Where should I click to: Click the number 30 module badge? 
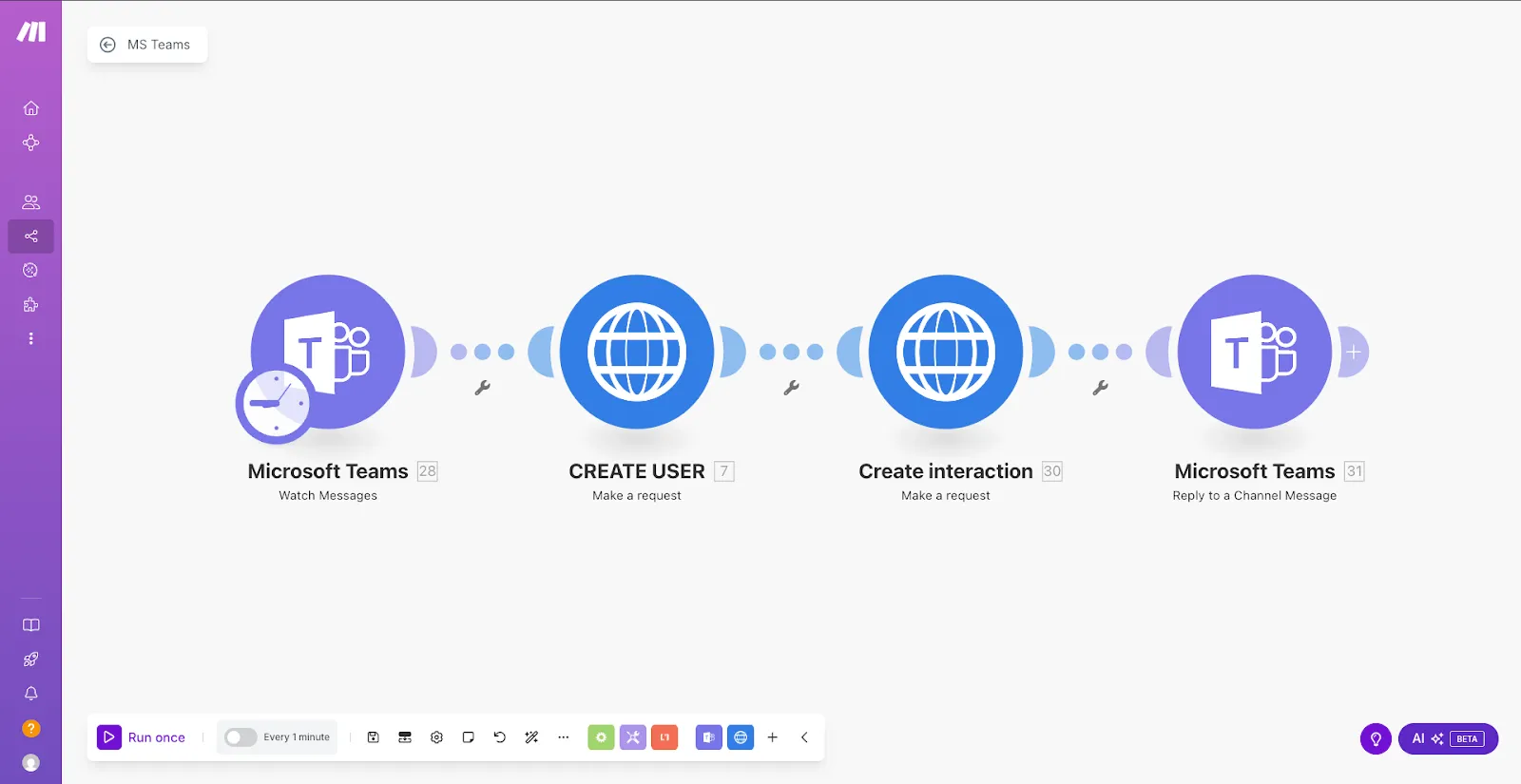(1052, 471)
